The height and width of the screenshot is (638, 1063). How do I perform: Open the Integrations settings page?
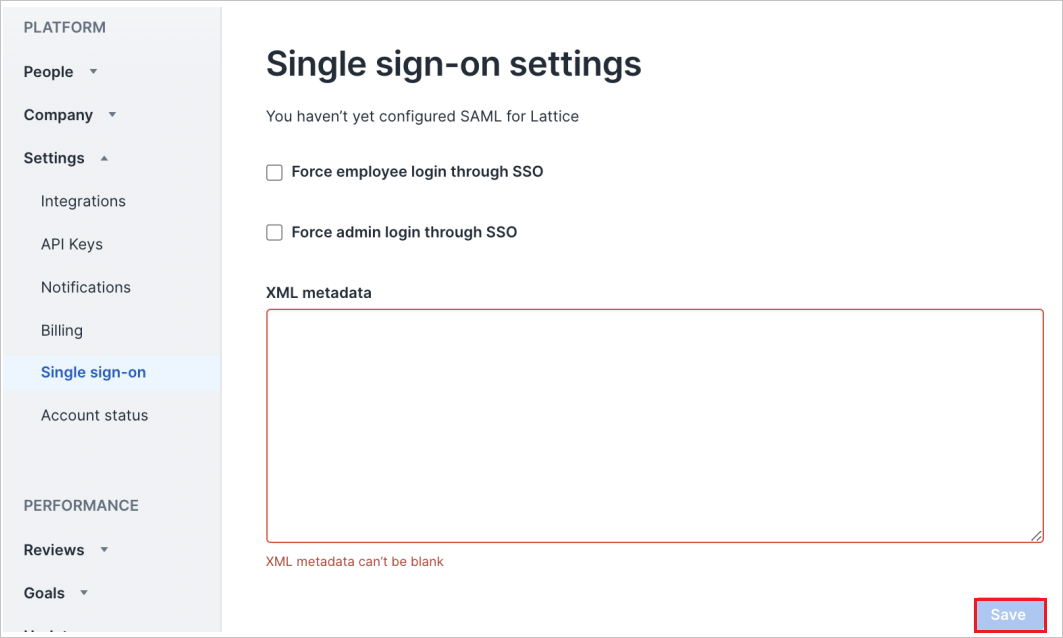(x=83, y=201)
